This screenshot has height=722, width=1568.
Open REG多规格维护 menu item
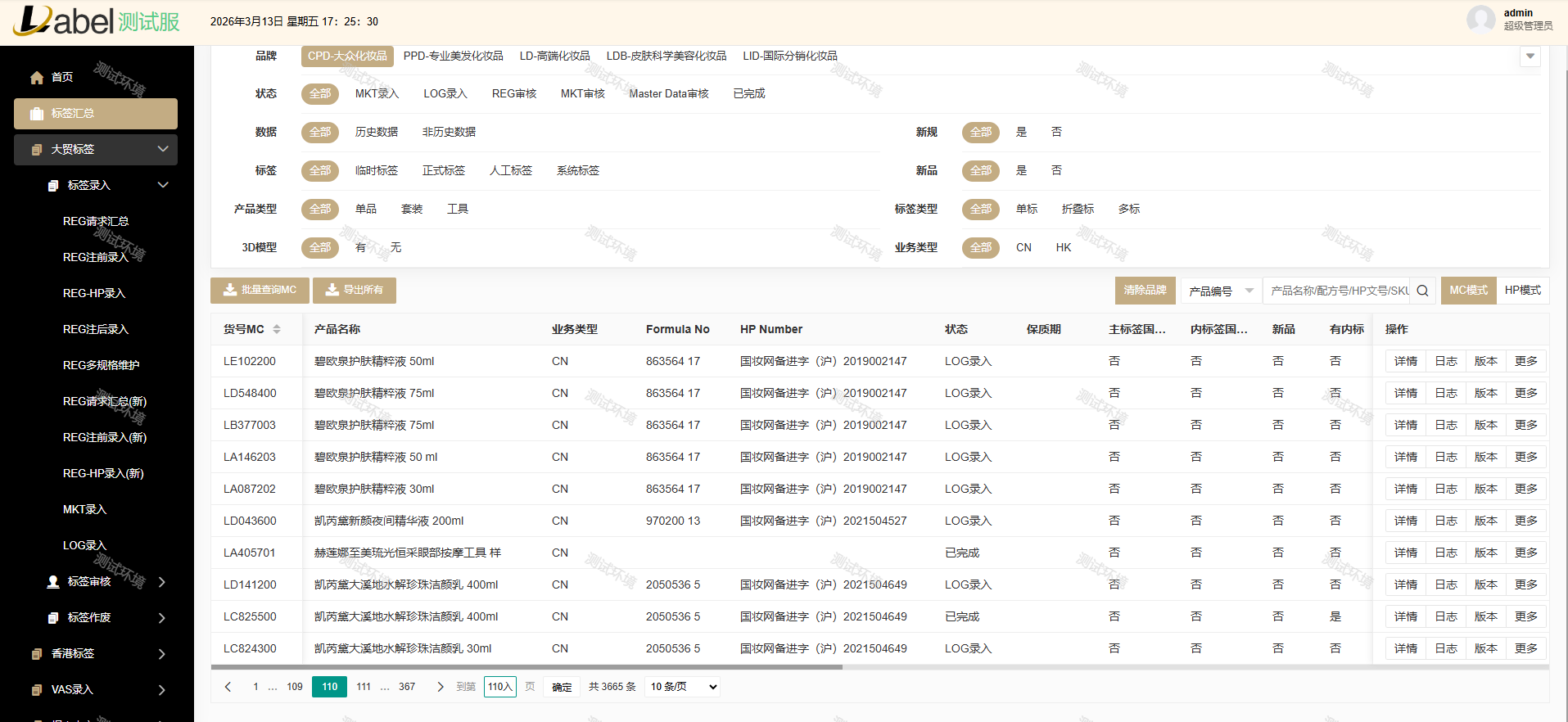tap(101, 365)
